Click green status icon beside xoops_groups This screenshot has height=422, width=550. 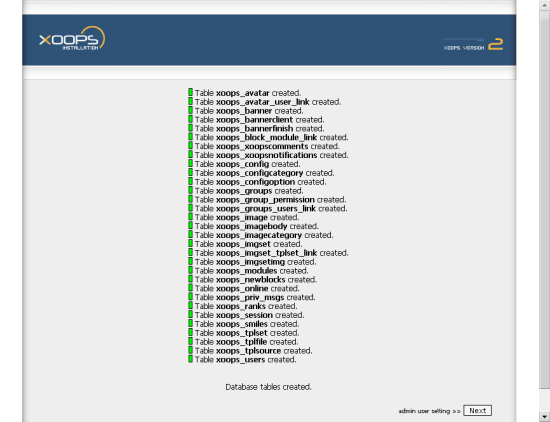pos(190,190)
